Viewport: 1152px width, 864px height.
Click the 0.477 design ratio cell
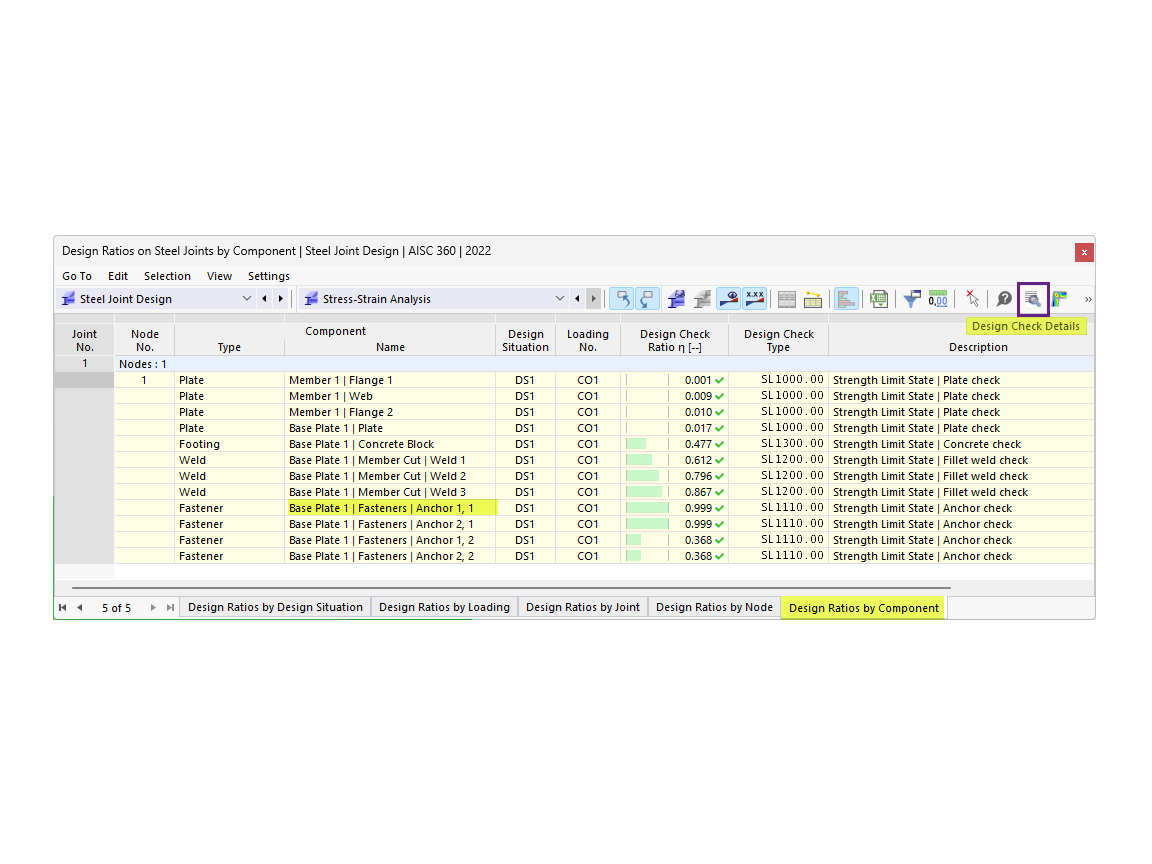point(674,444)
